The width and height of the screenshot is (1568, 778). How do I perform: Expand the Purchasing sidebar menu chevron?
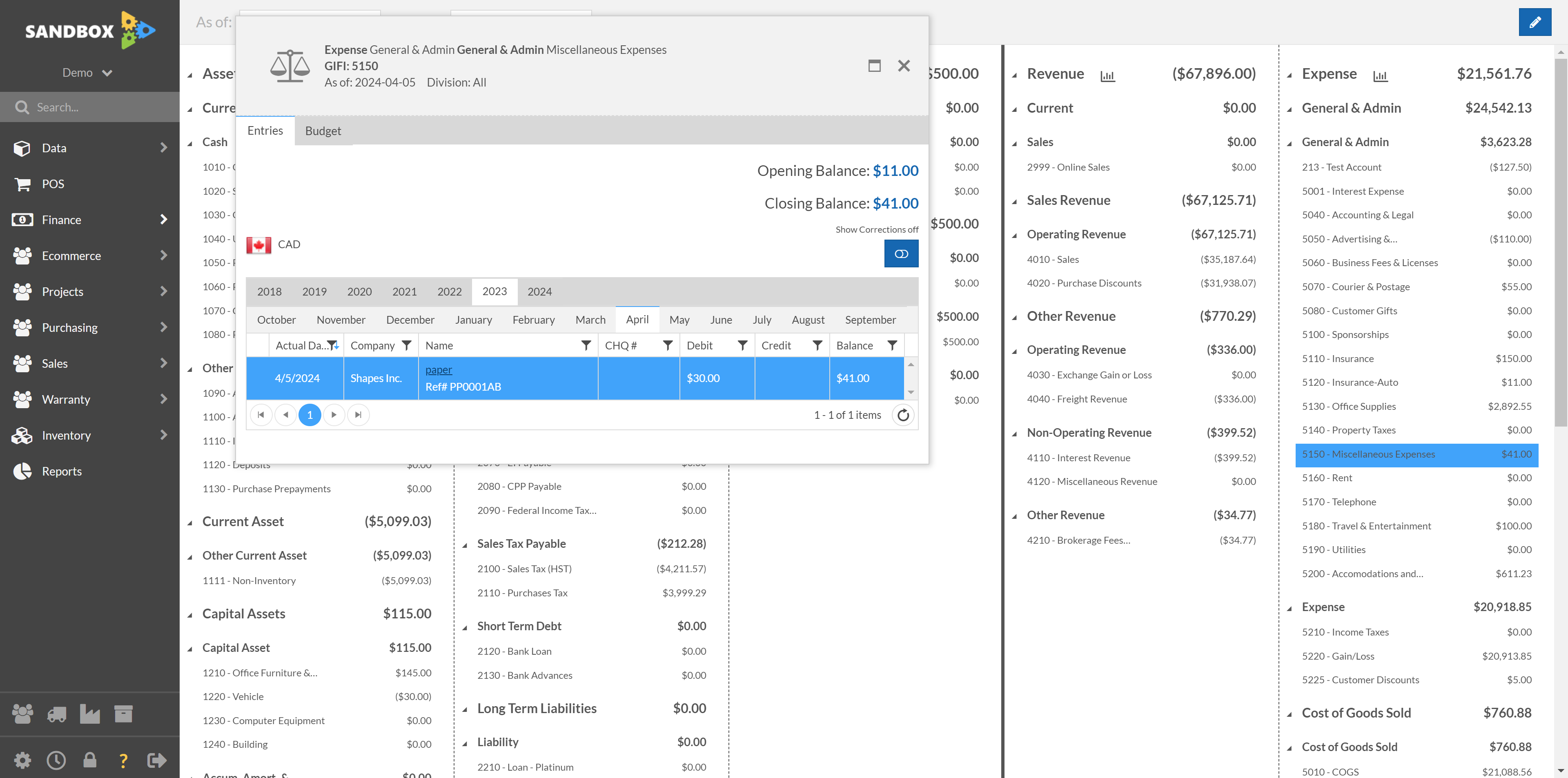[x=163, y=327]
